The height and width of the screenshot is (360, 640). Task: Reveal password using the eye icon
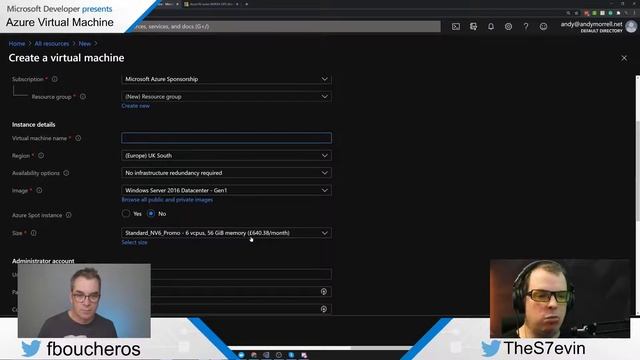[324, 291]
